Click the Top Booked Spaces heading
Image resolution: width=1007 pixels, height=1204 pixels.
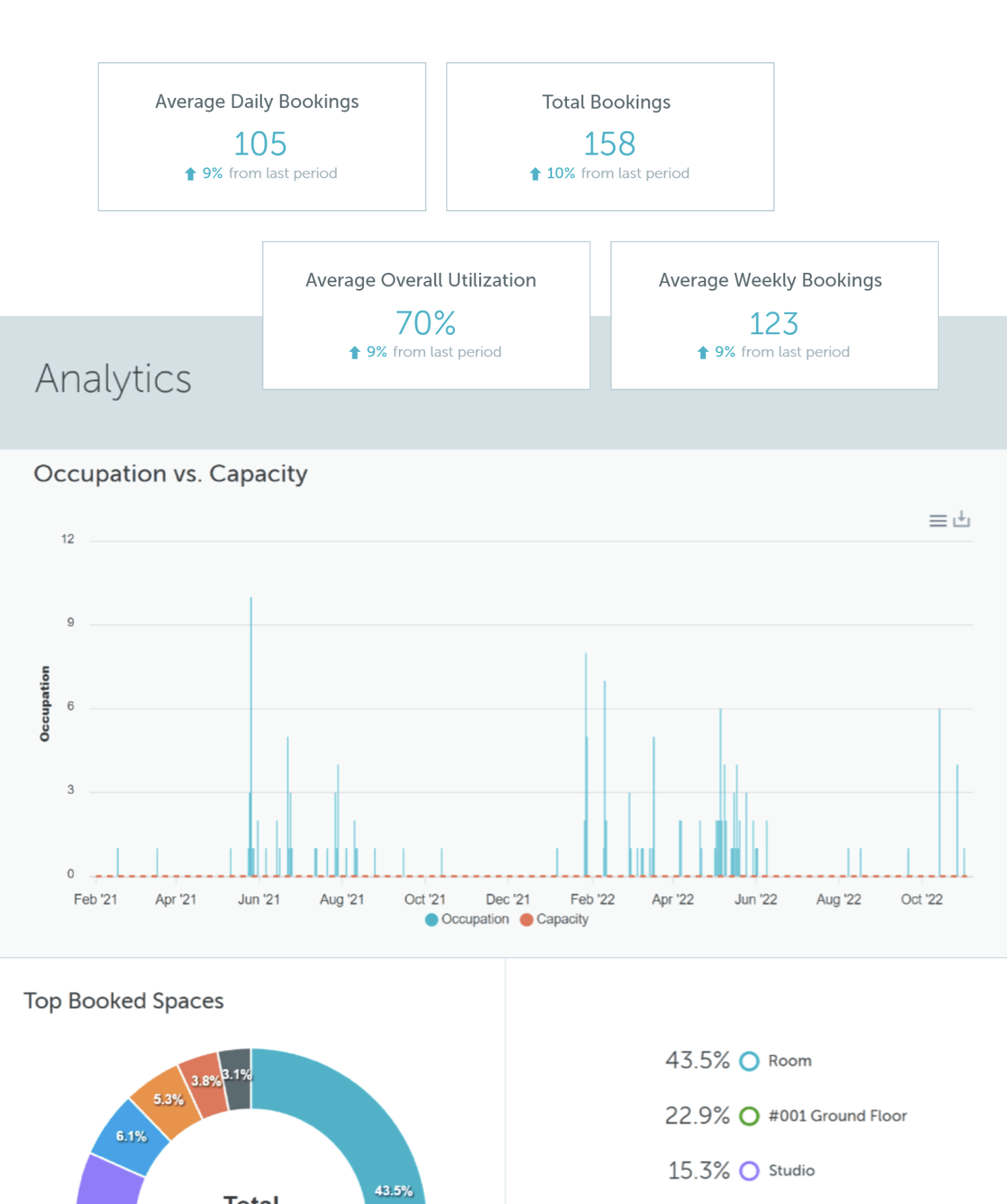coord(124,1001)
